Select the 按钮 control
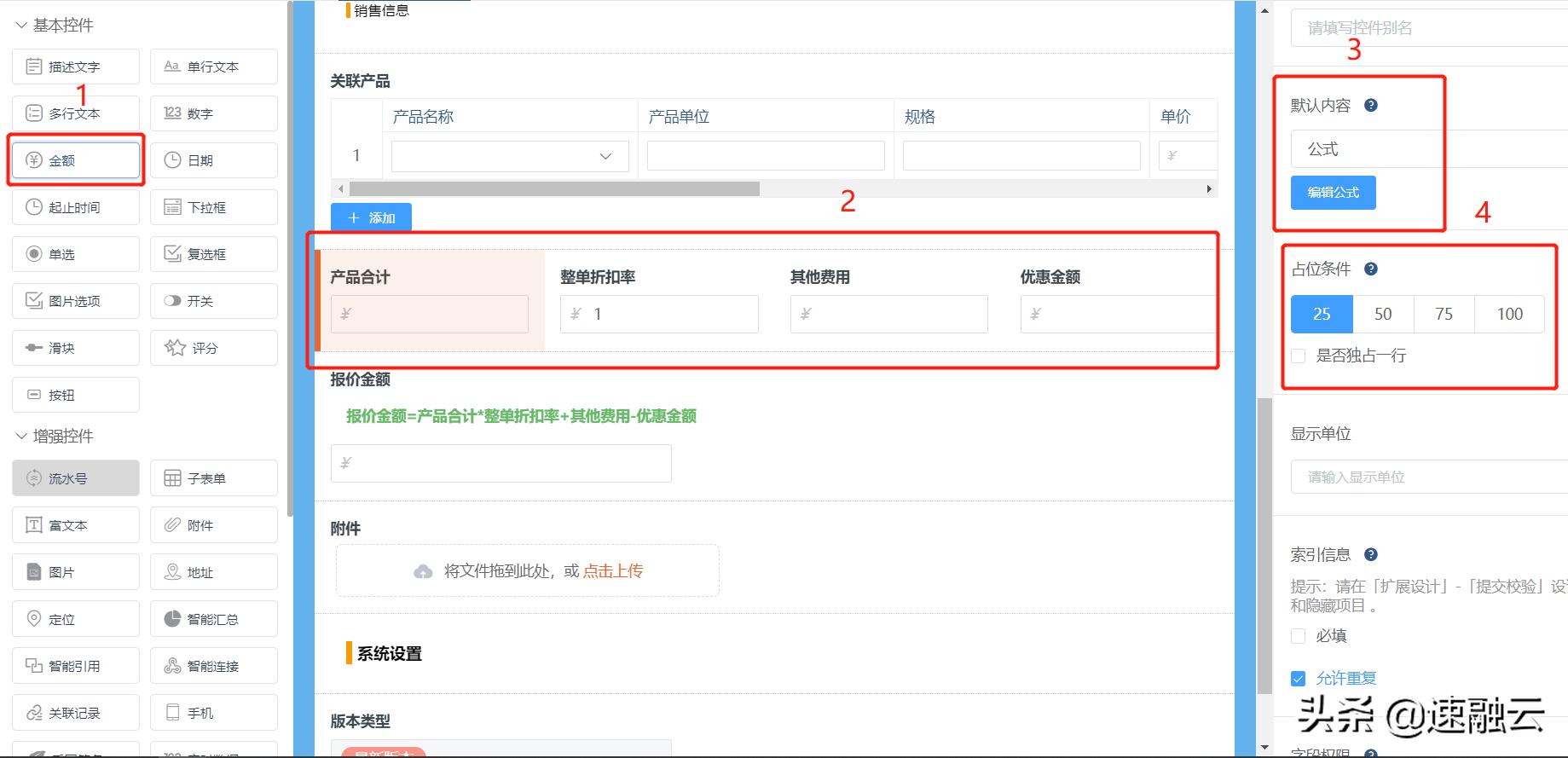 point(76,395)
